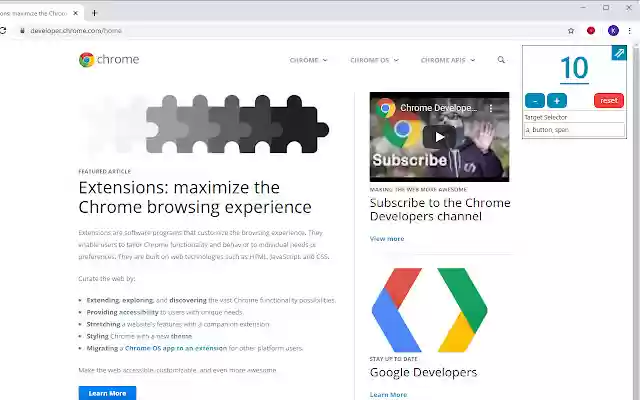Click the Chrome logo in site header
Screen dimensions: 640x400
(x=109, y=60)
